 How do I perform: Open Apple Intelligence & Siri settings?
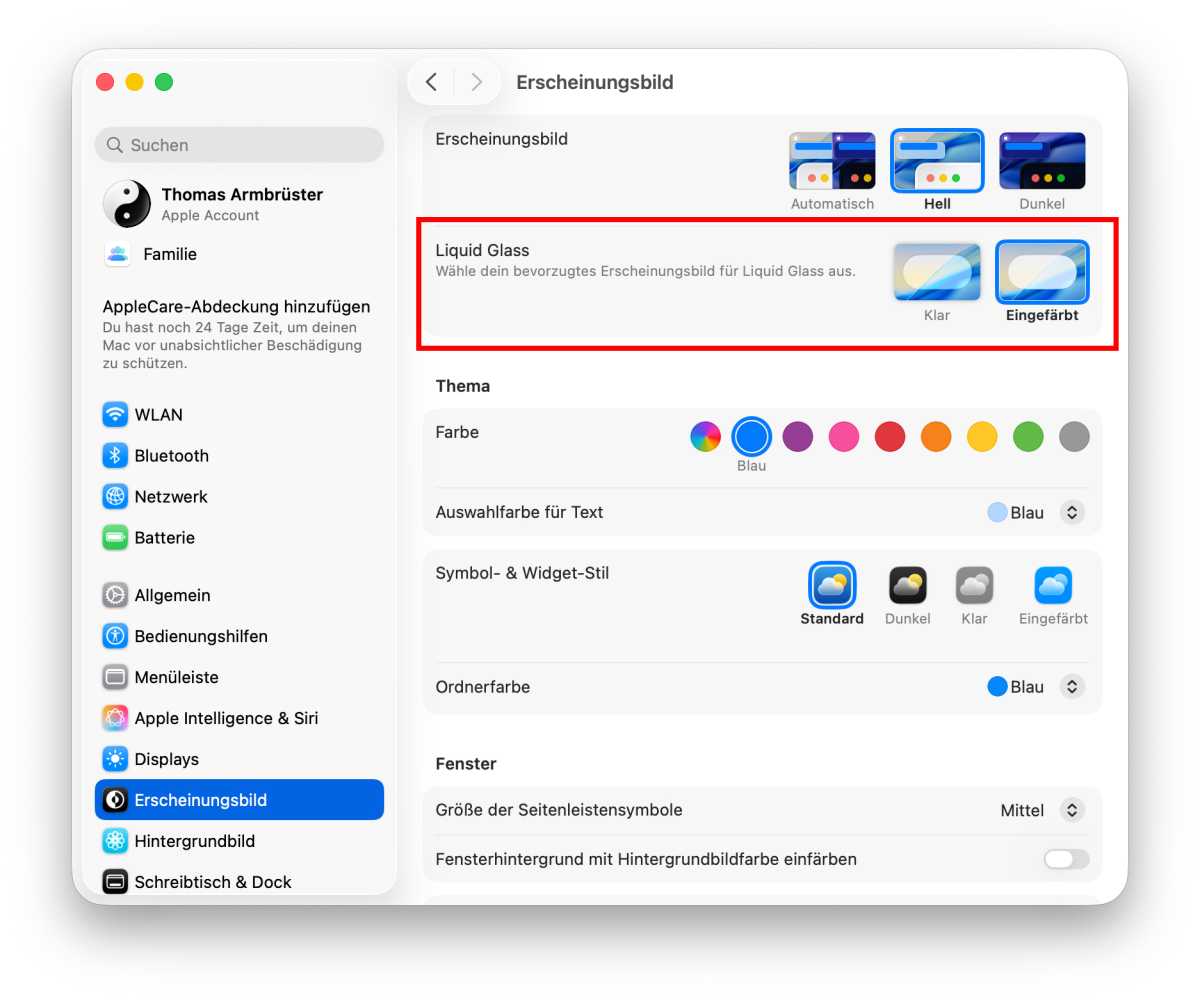[226, 718]
